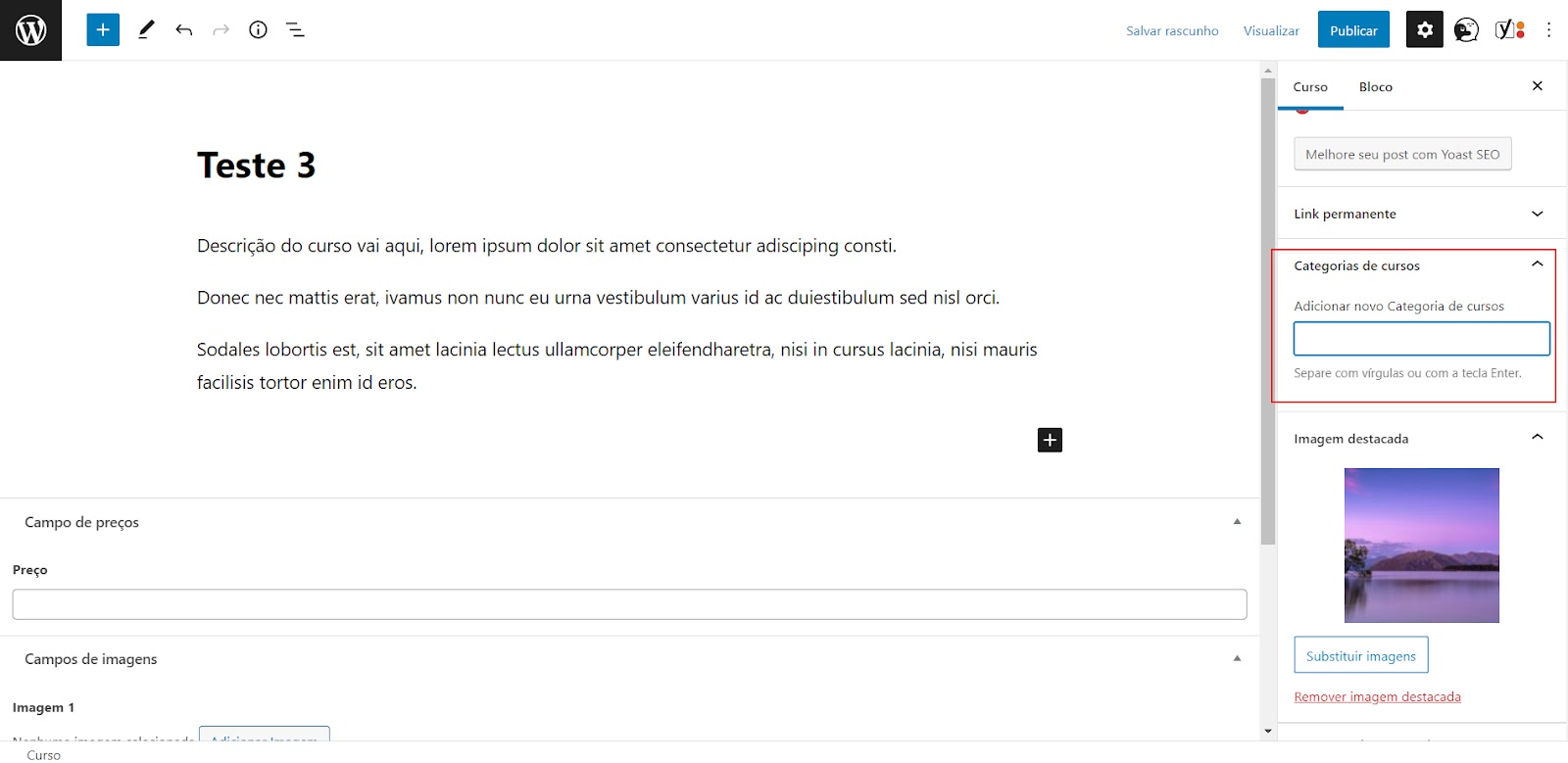Click the Separe com vírgulas hint text
The height and width of the screenshot is (763, 1568).
click(x=1407, y=373)
